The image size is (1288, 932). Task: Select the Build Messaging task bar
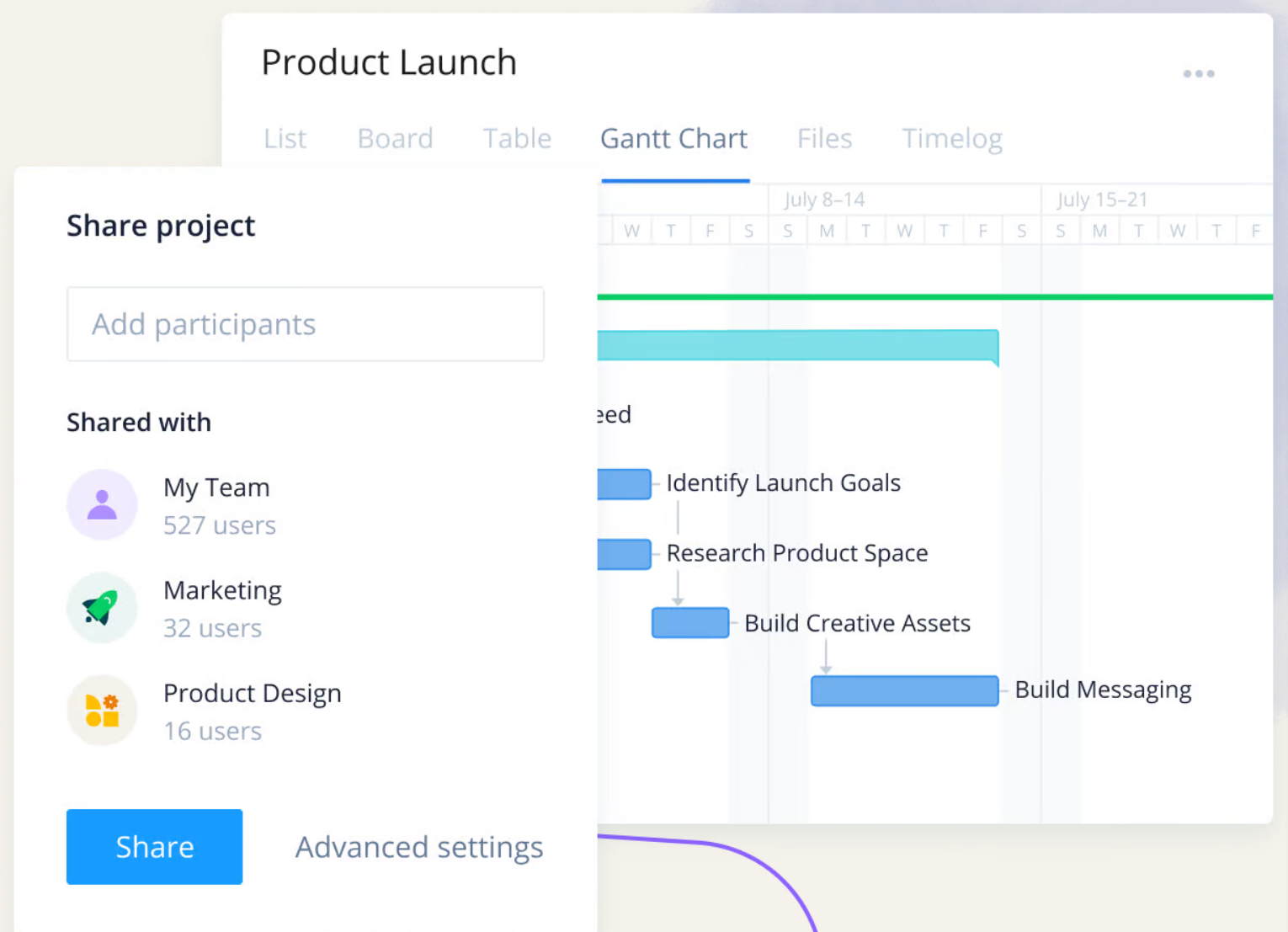tap(905, 690)
